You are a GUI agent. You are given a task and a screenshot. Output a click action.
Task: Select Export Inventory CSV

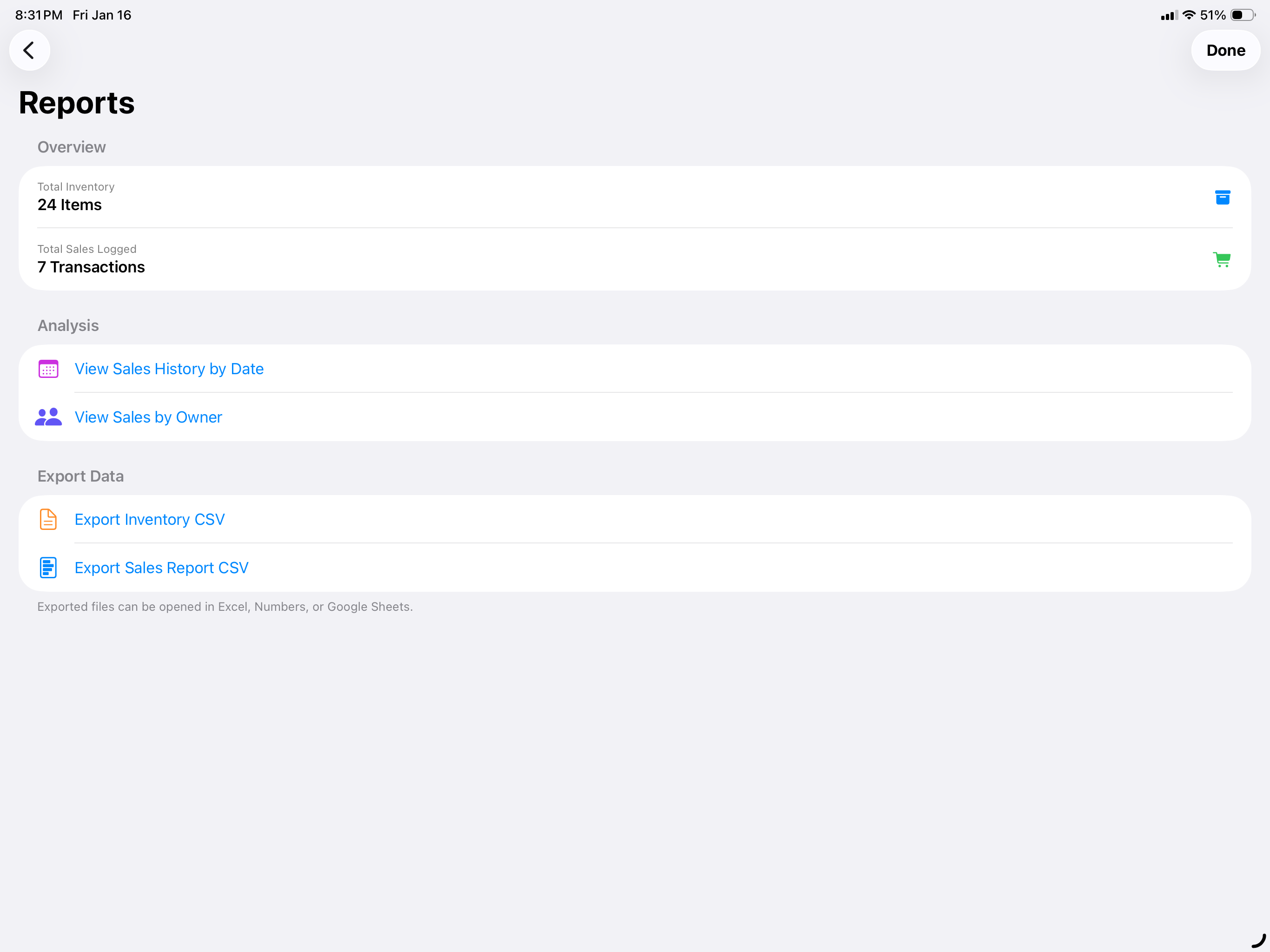tap(635, 519)
